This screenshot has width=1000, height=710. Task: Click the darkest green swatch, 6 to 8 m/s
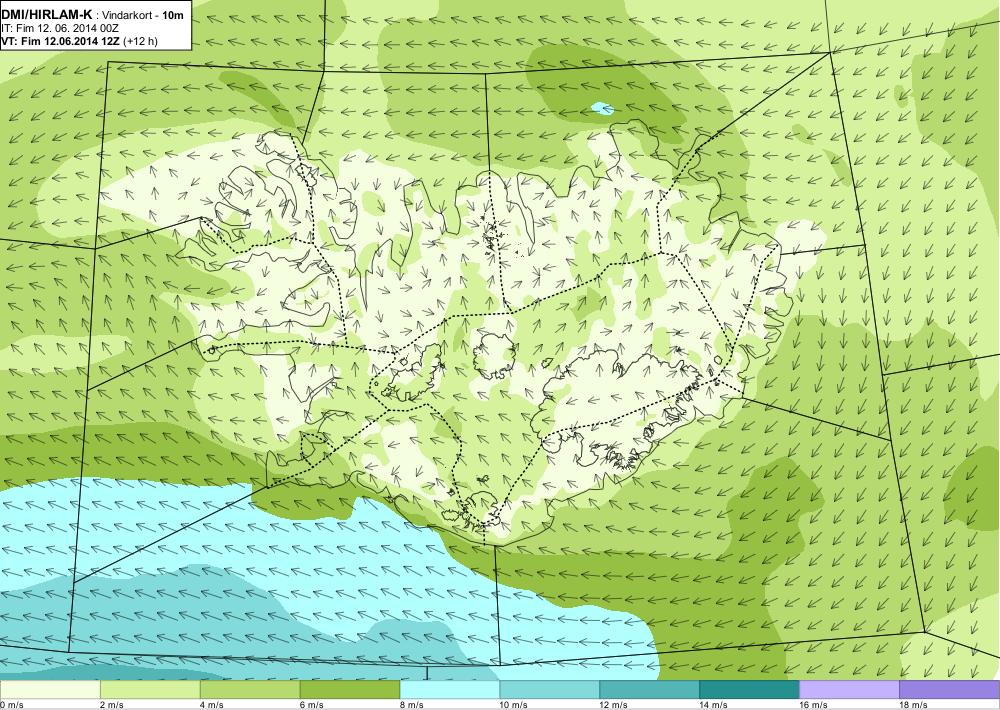pos(349,690)
